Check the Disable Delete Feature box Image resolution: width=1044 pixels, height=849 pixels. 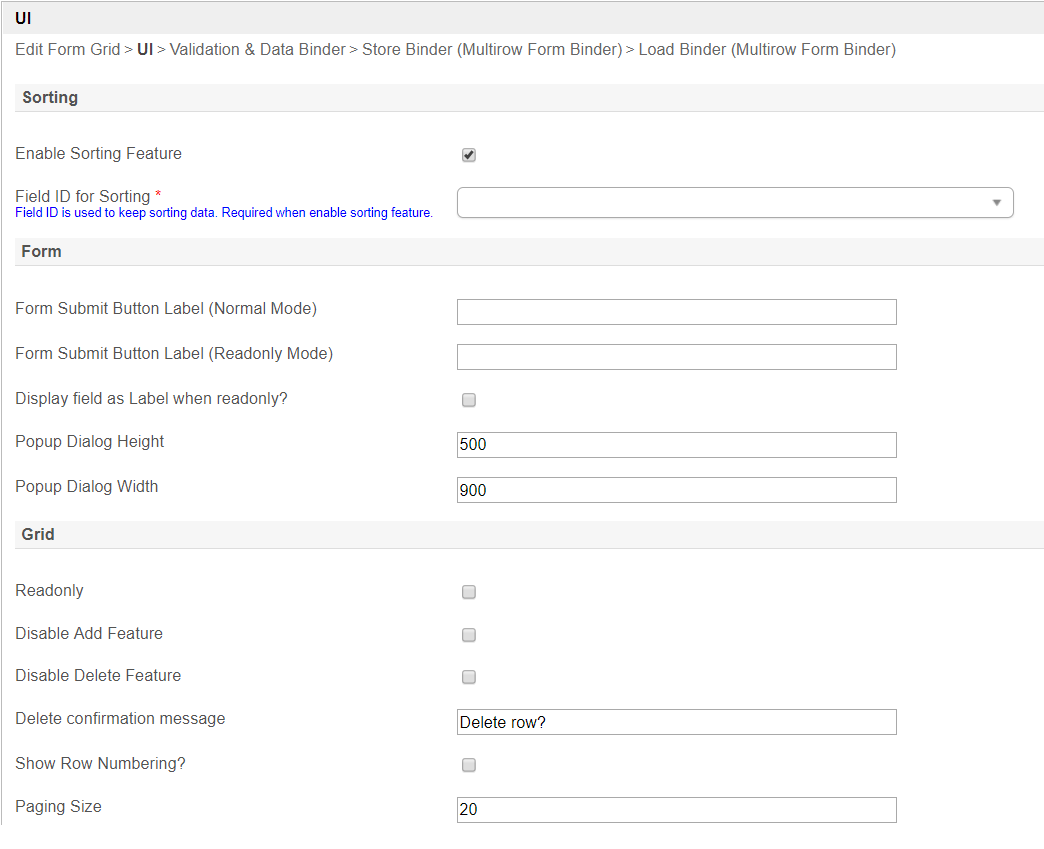(x=469, y=677)
